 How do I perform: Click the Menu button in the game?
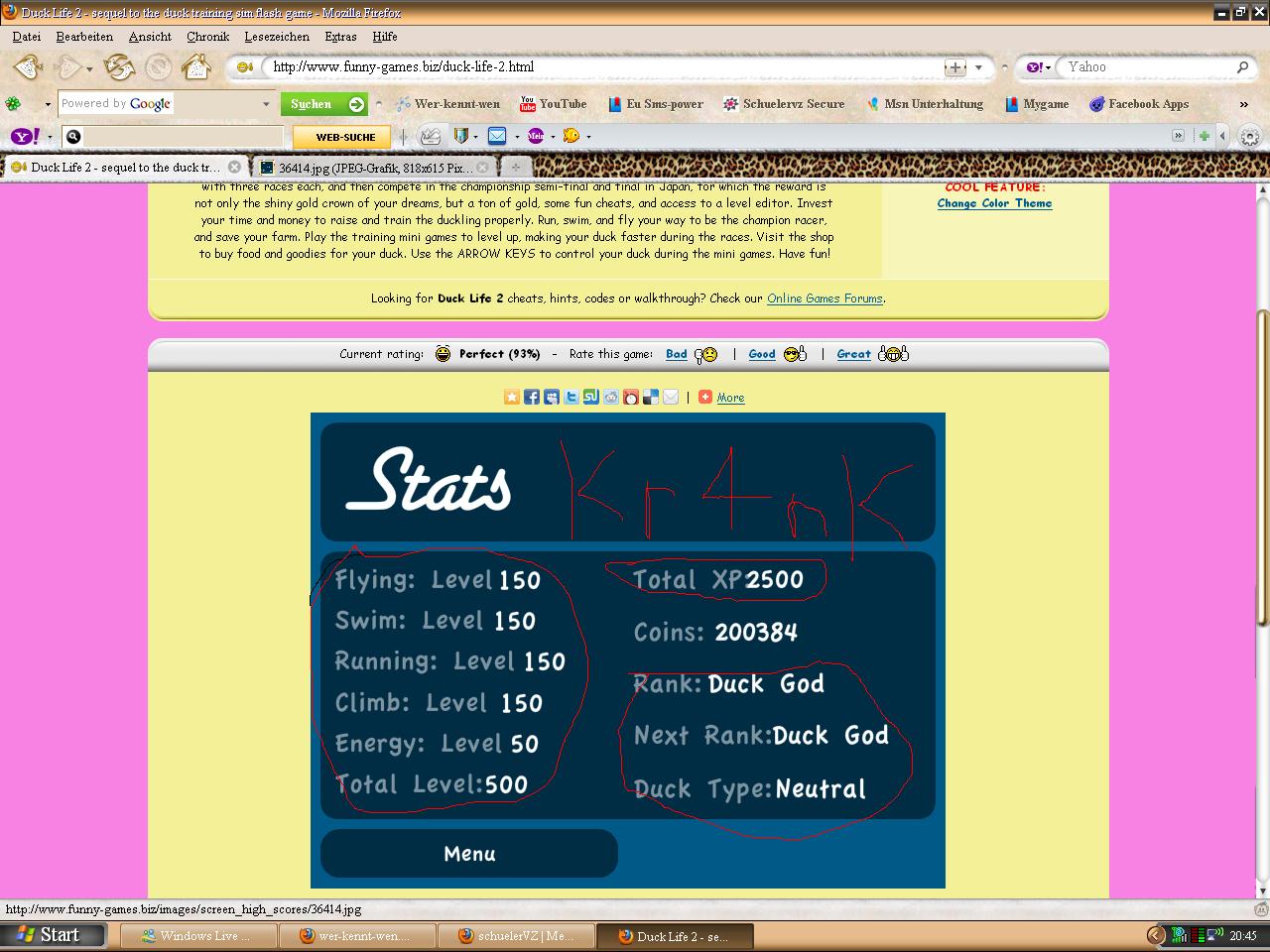click(469, 854)
